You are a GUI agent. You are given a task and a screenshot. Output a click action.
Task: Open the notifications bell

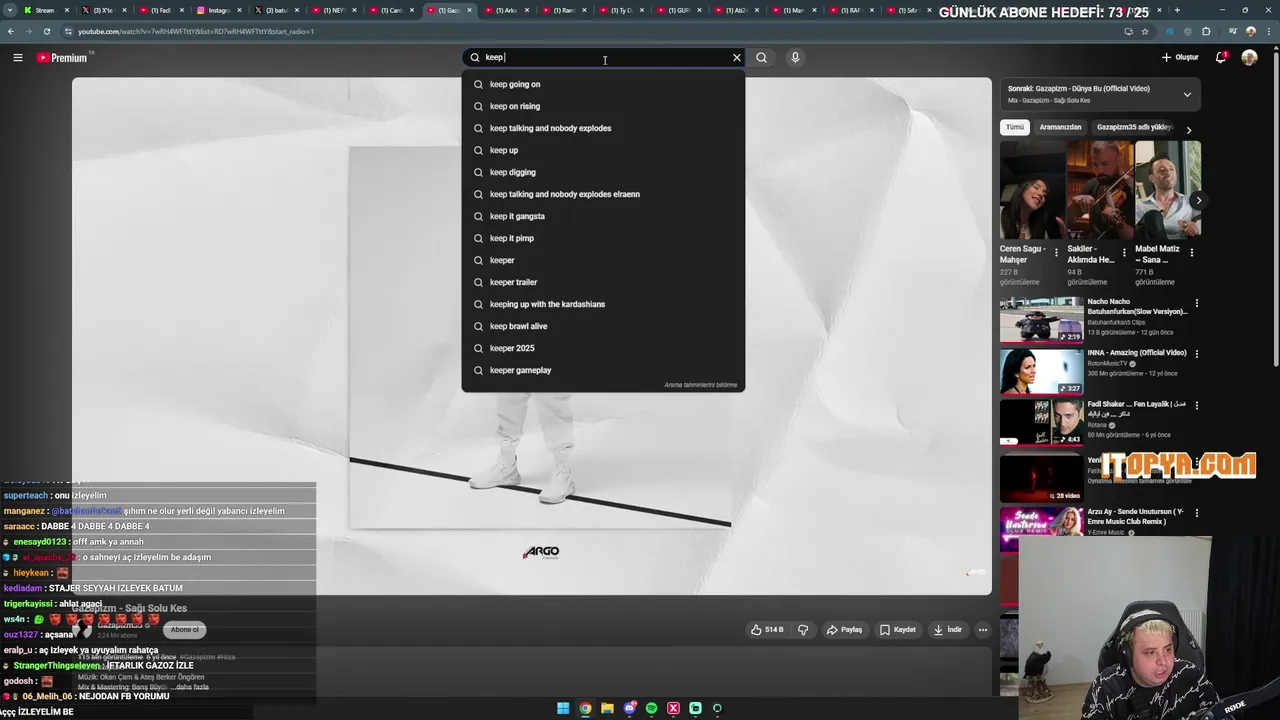1221,57
